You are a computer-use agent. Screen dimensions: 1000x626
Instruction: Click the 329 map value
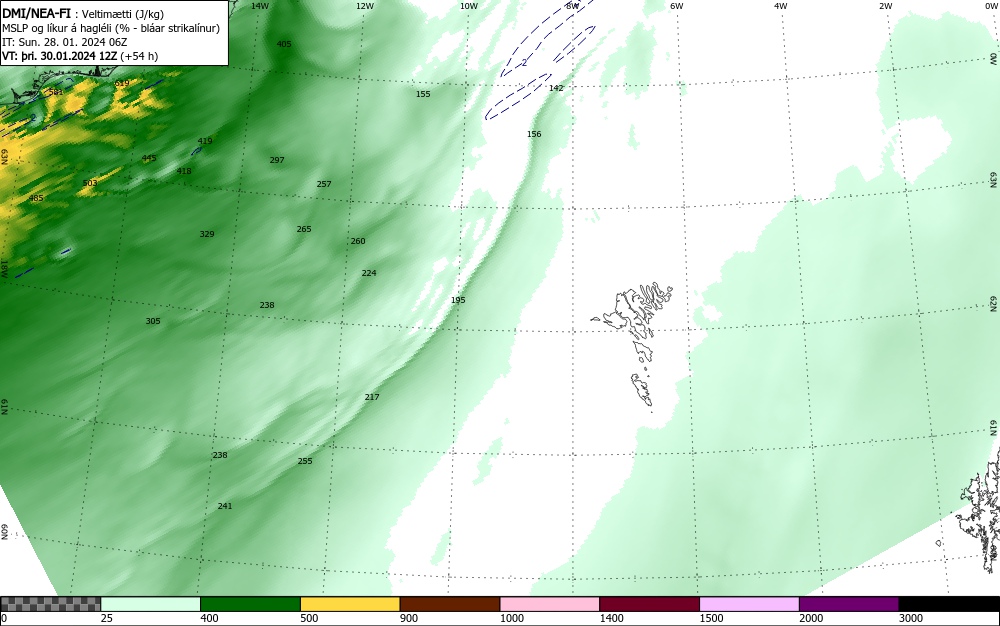click(x=207, y=234)
